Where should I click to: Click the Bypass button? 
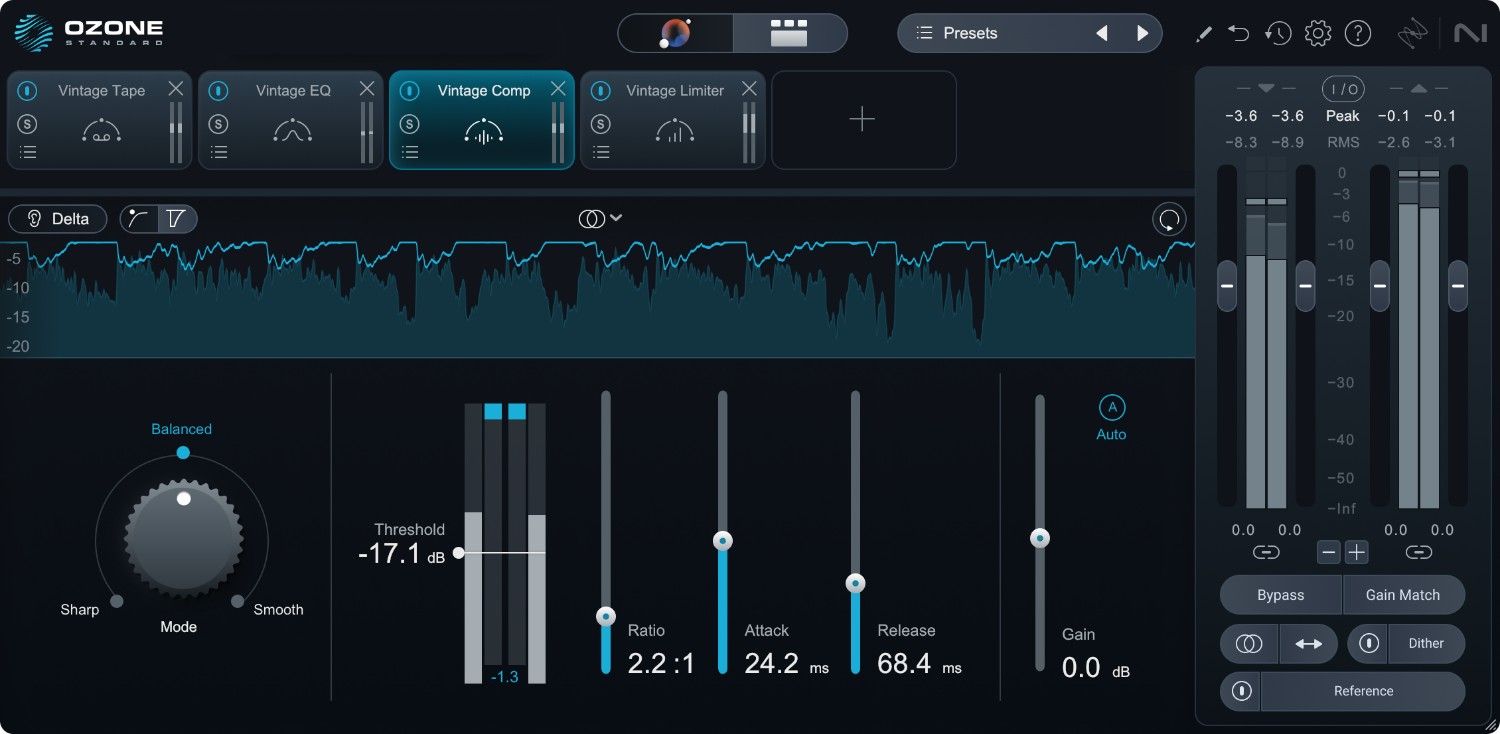(1280, 595)
